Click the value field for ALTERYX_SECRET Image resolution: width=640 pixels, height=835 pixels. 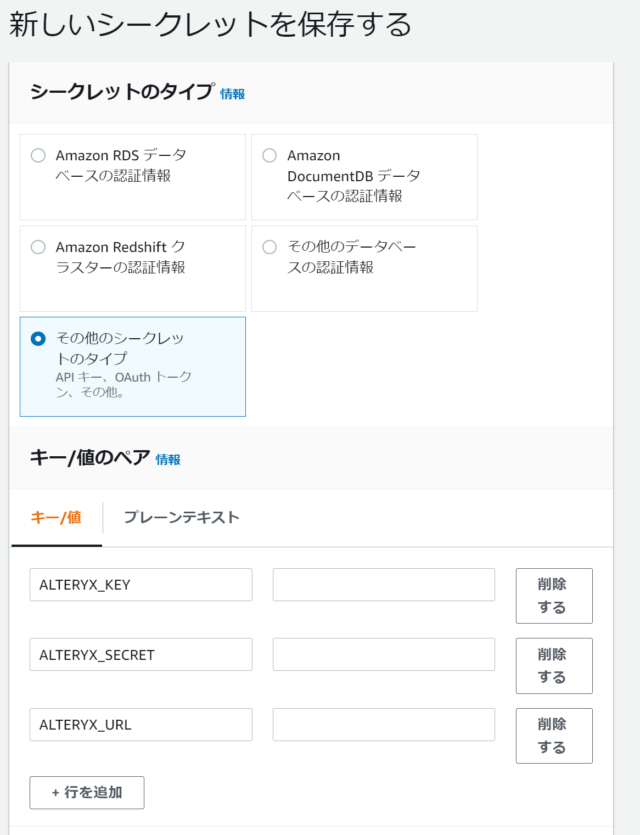click(x=383, y=654)
